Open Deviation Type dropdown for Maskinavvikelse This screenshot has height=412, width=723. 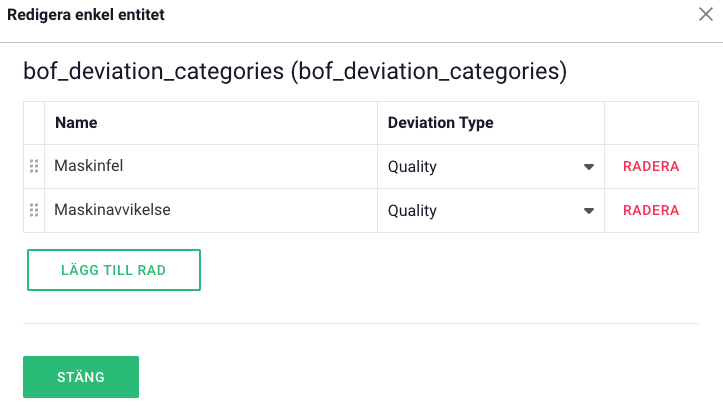[480, 211]
